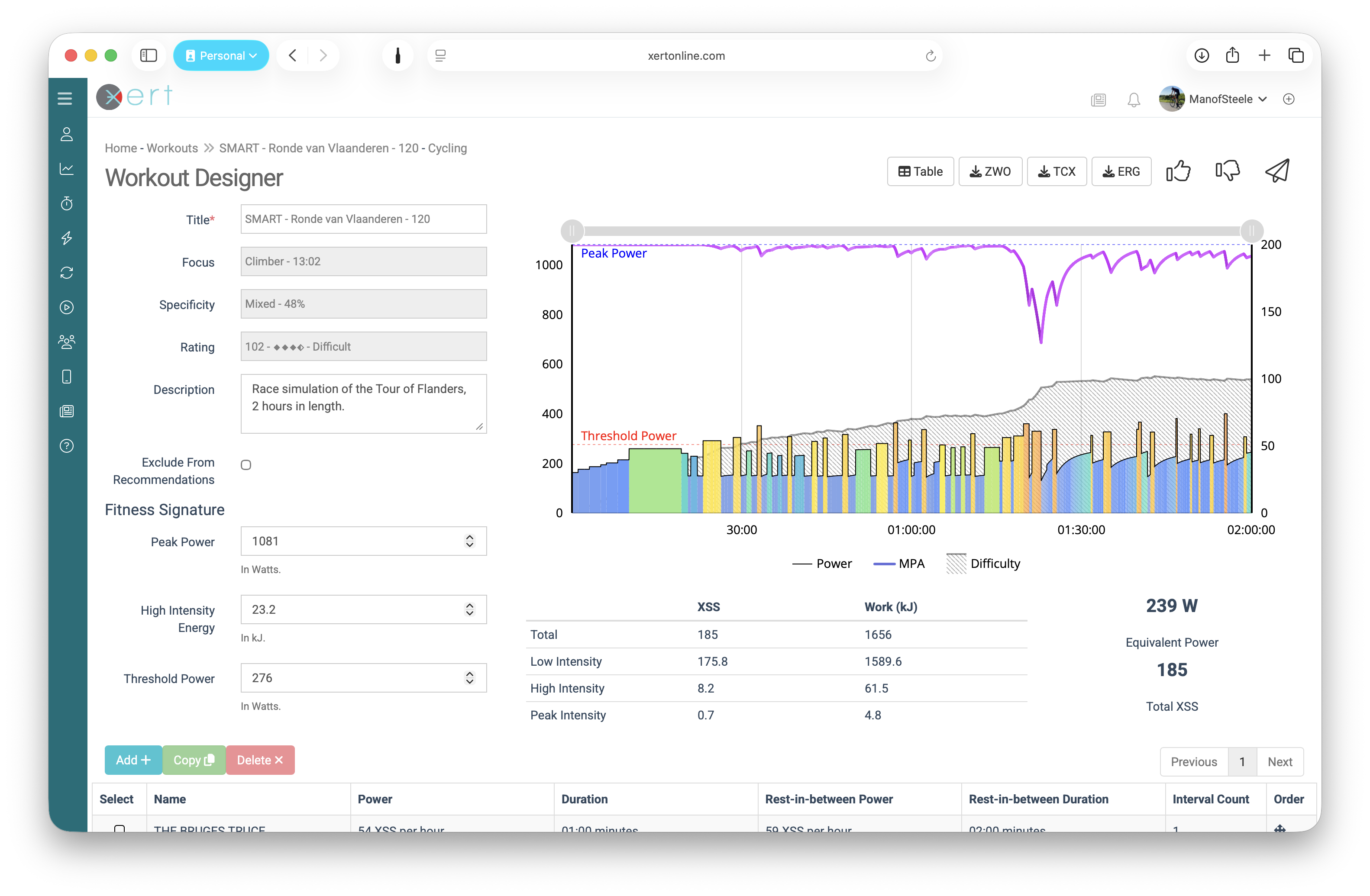Like the workout with thumbs up
Screen dimensions: 1370x896
pyautogui.click(x=1178, y=171)
